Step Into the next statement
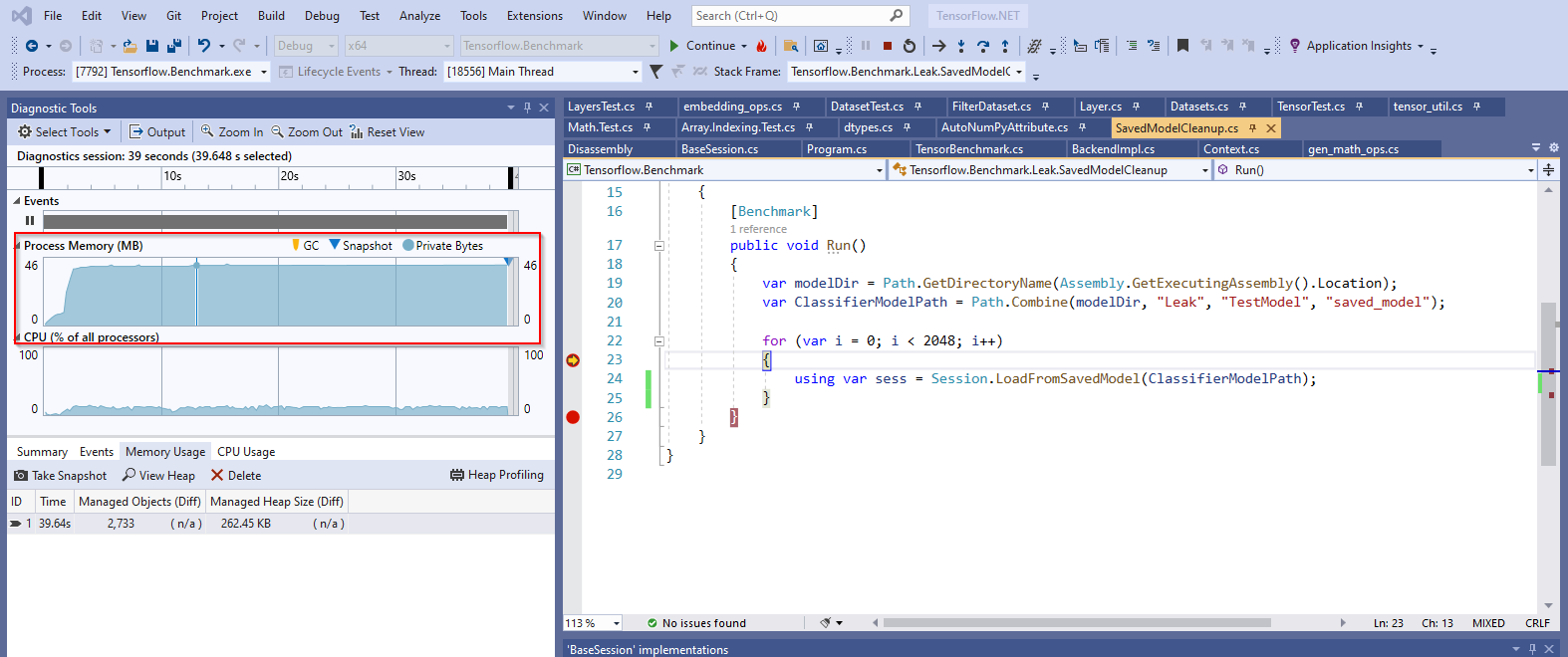 coord(961,46)
